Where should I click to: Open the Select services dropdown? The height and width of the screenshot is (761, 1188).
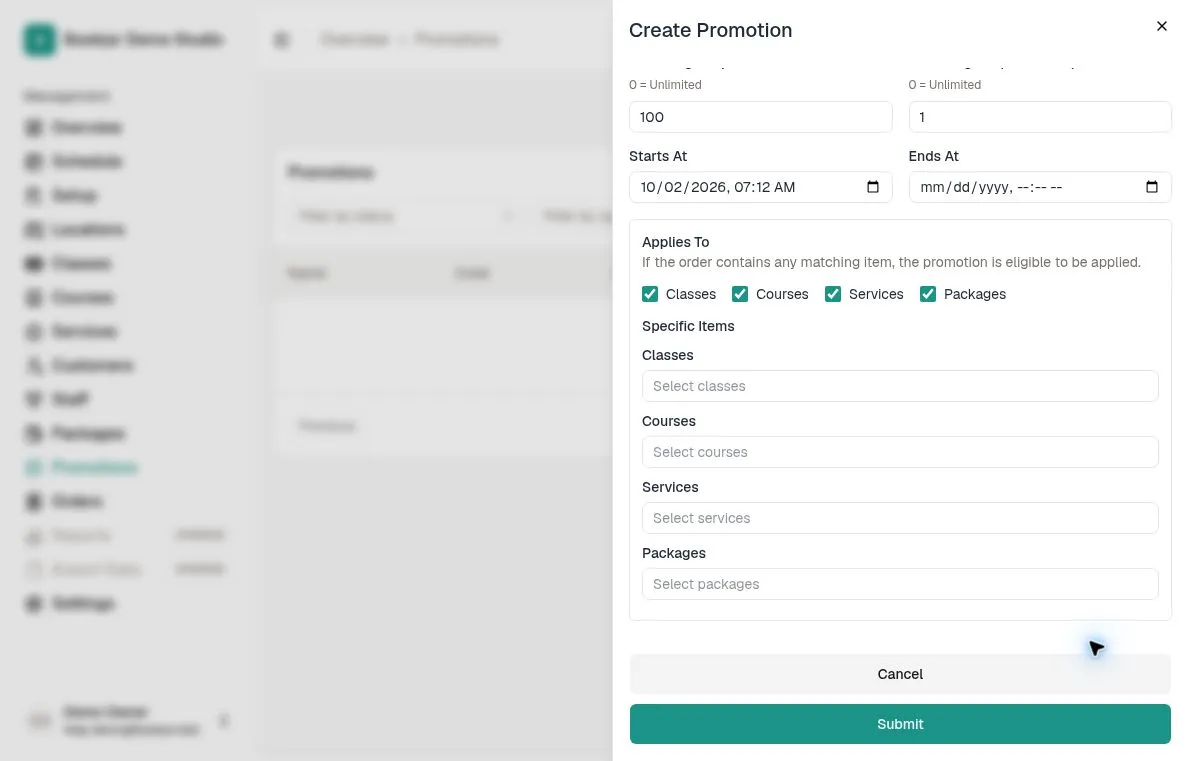(x=900, y=518)
